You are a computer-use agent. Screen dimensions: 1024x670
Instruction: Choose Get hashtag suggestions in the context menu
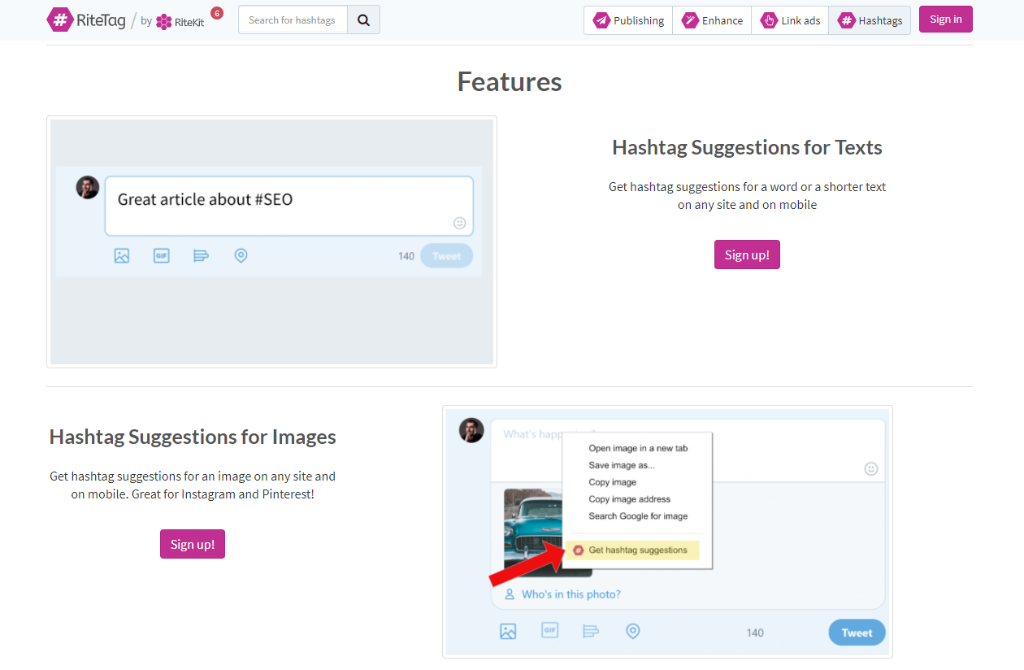(632, 550)
